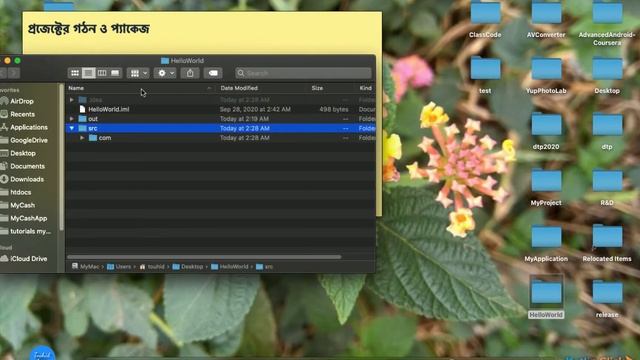Expand the .idea folder disclosure triangle
The height and width of the screenshot is (360, 640).
tap(72, 100)
